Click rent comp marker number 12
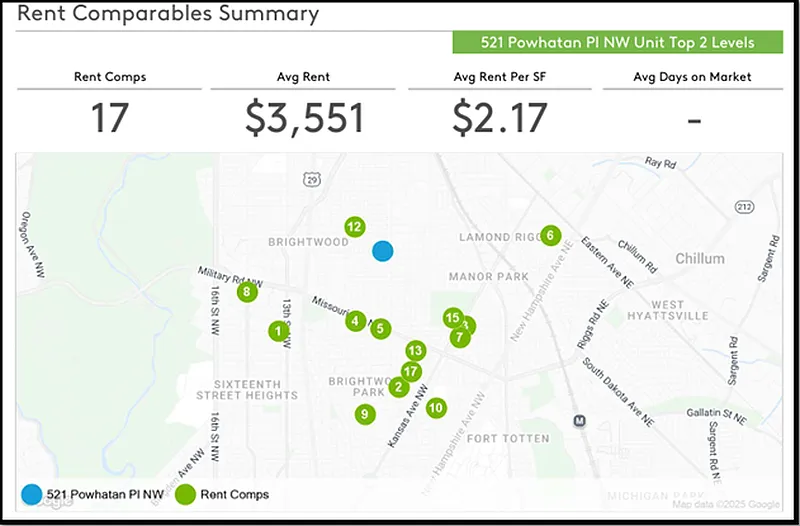Image resolution: width=800 pixels, height=526 pixels. tap(353, 227)
